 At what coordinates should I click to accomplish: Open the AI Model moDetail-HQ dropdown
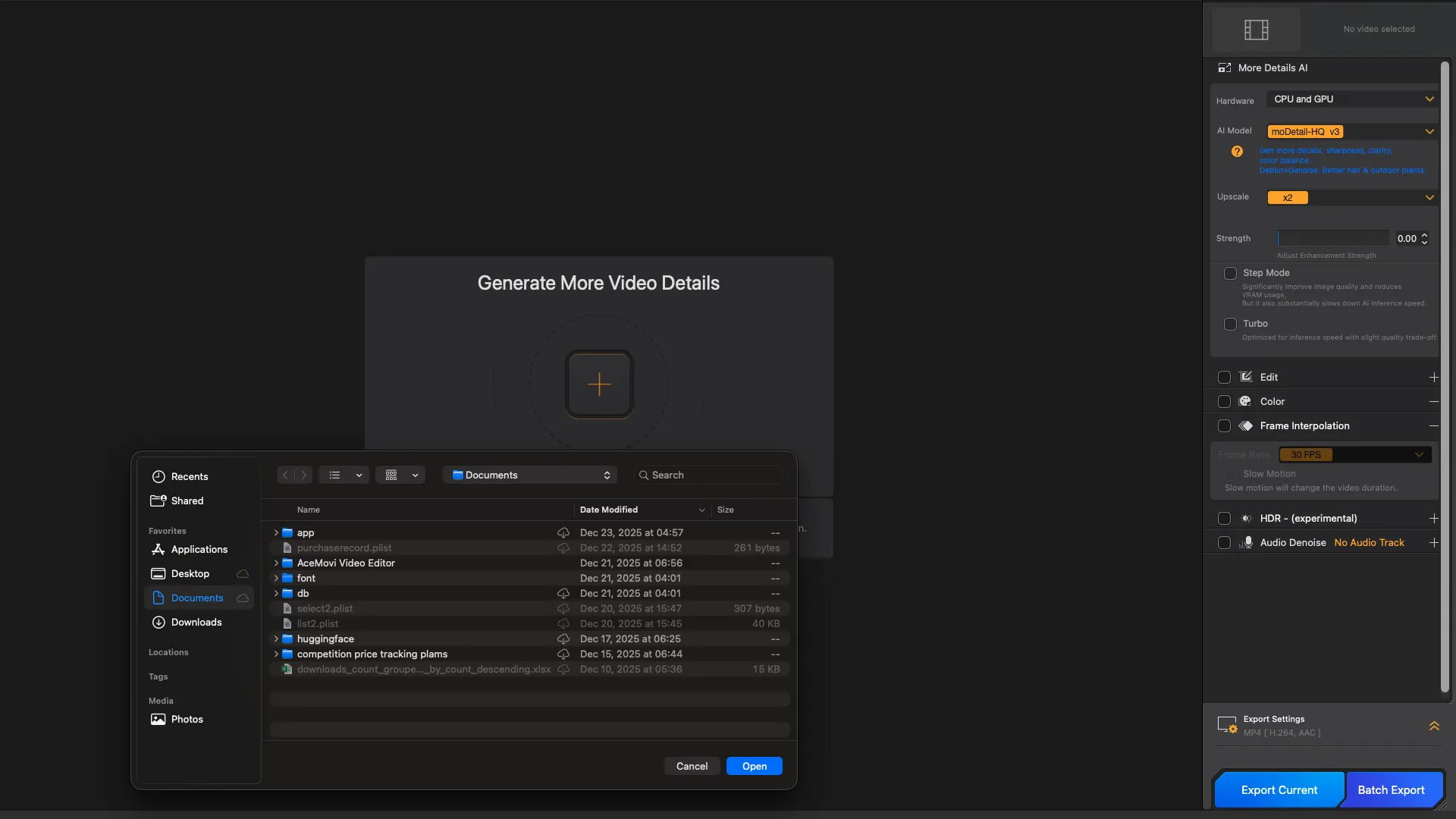(x=1353, y=132)
